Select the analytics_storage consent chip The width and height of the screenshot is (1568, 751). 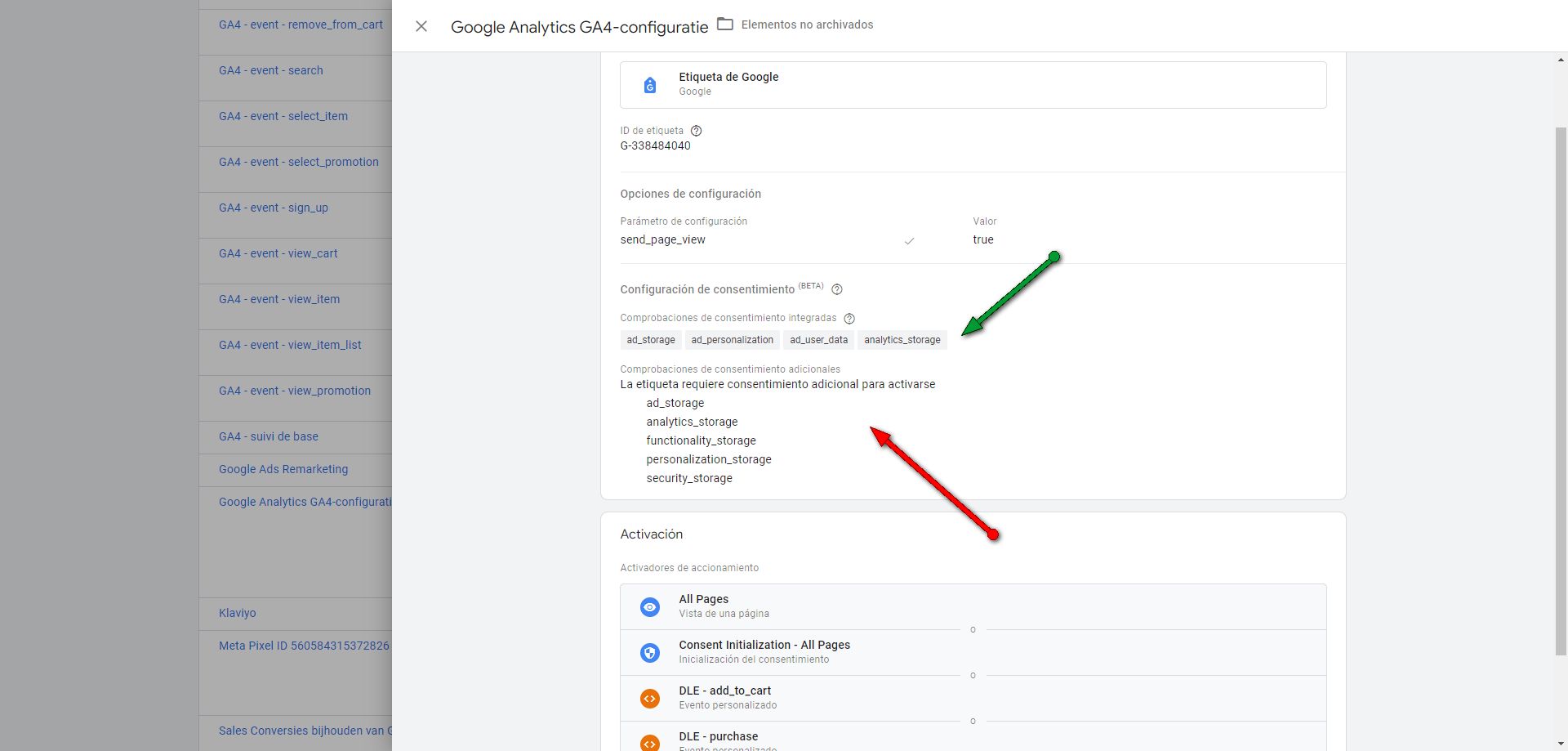coord(902,340)
